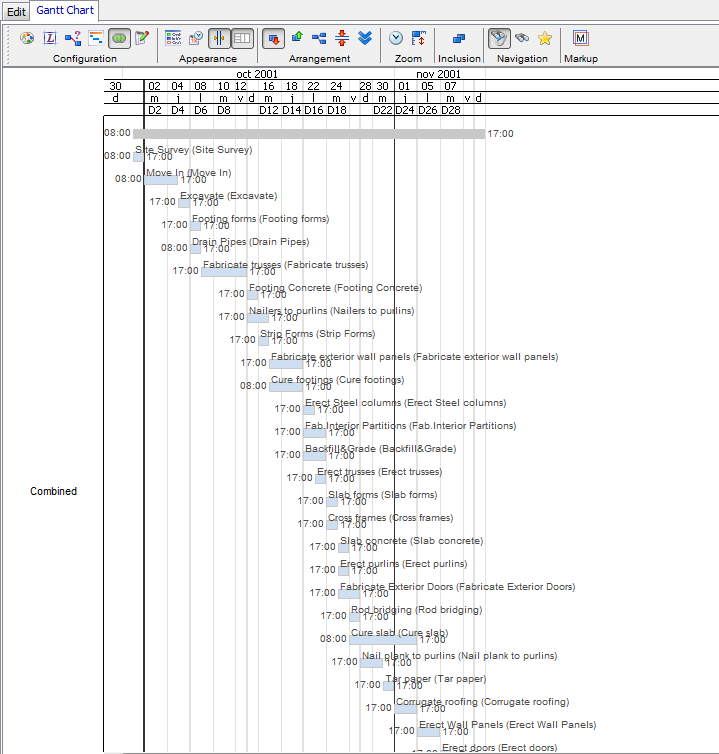This screenshot has height=754, width=719.
Task: Expand all with blue double chevron icon
Action: [x=365, y=38]
